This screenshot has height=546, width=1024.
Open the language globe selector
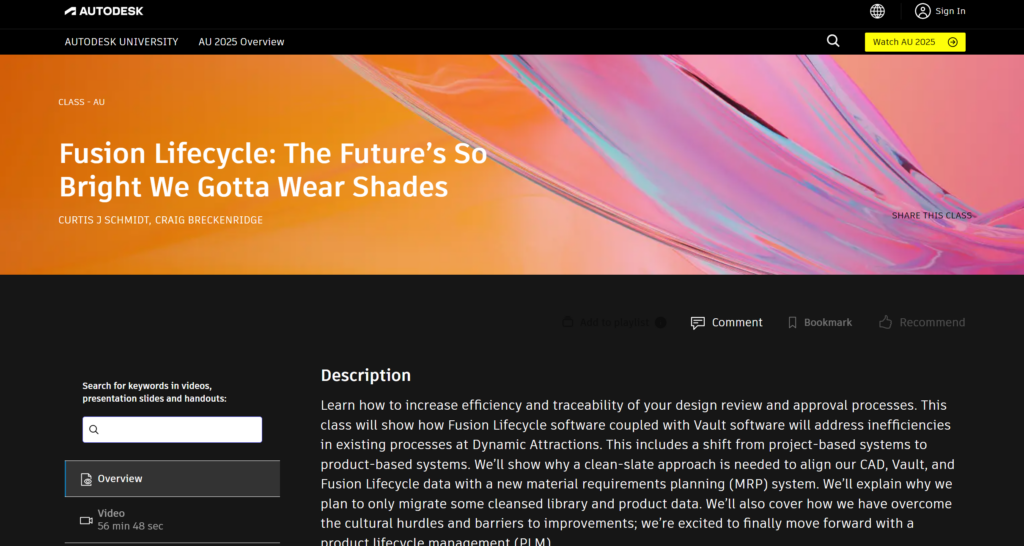click(x=877, y=11)
